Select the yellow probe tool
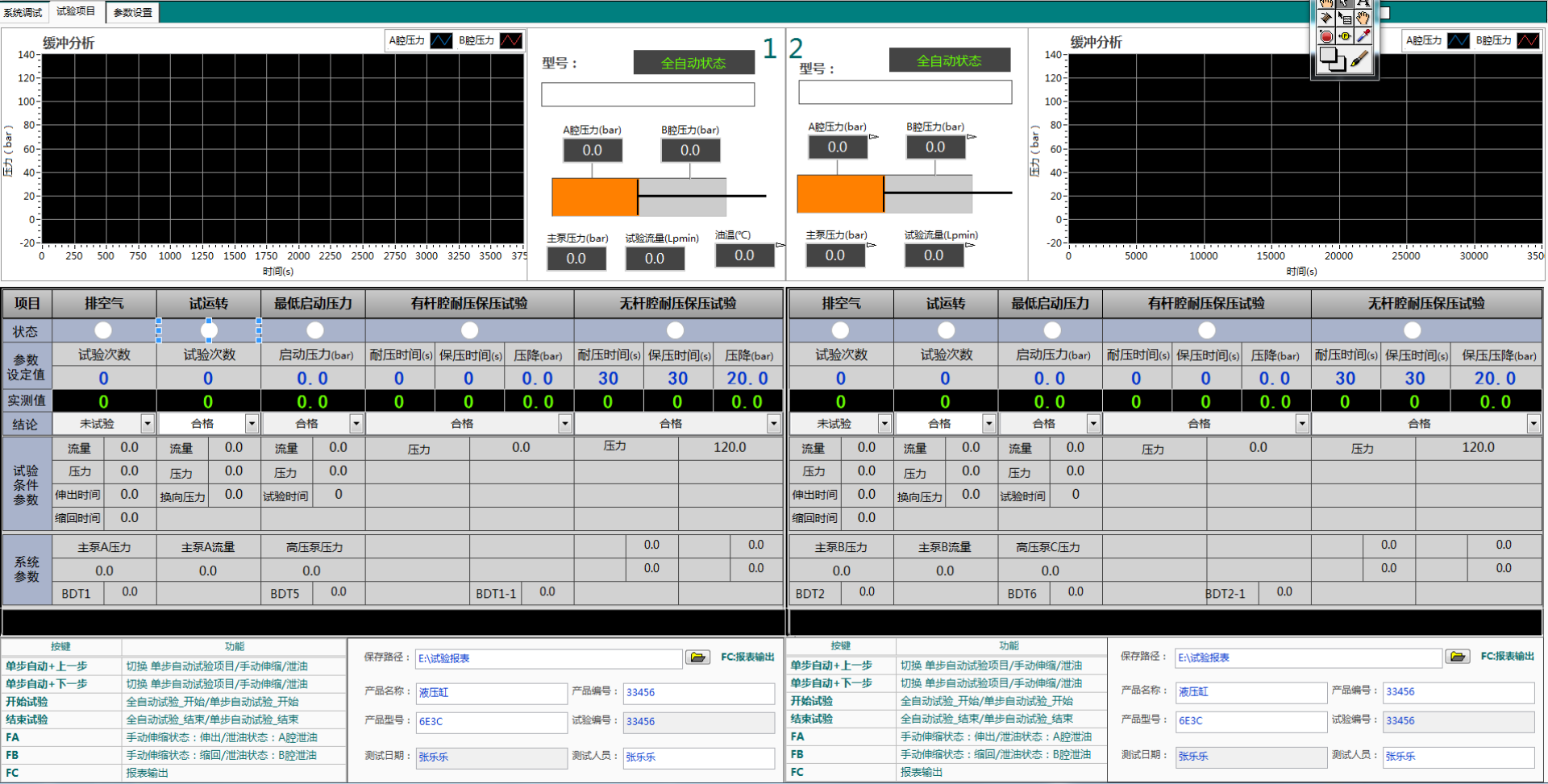The image size is (1548, 784). tap(1345, 36)
